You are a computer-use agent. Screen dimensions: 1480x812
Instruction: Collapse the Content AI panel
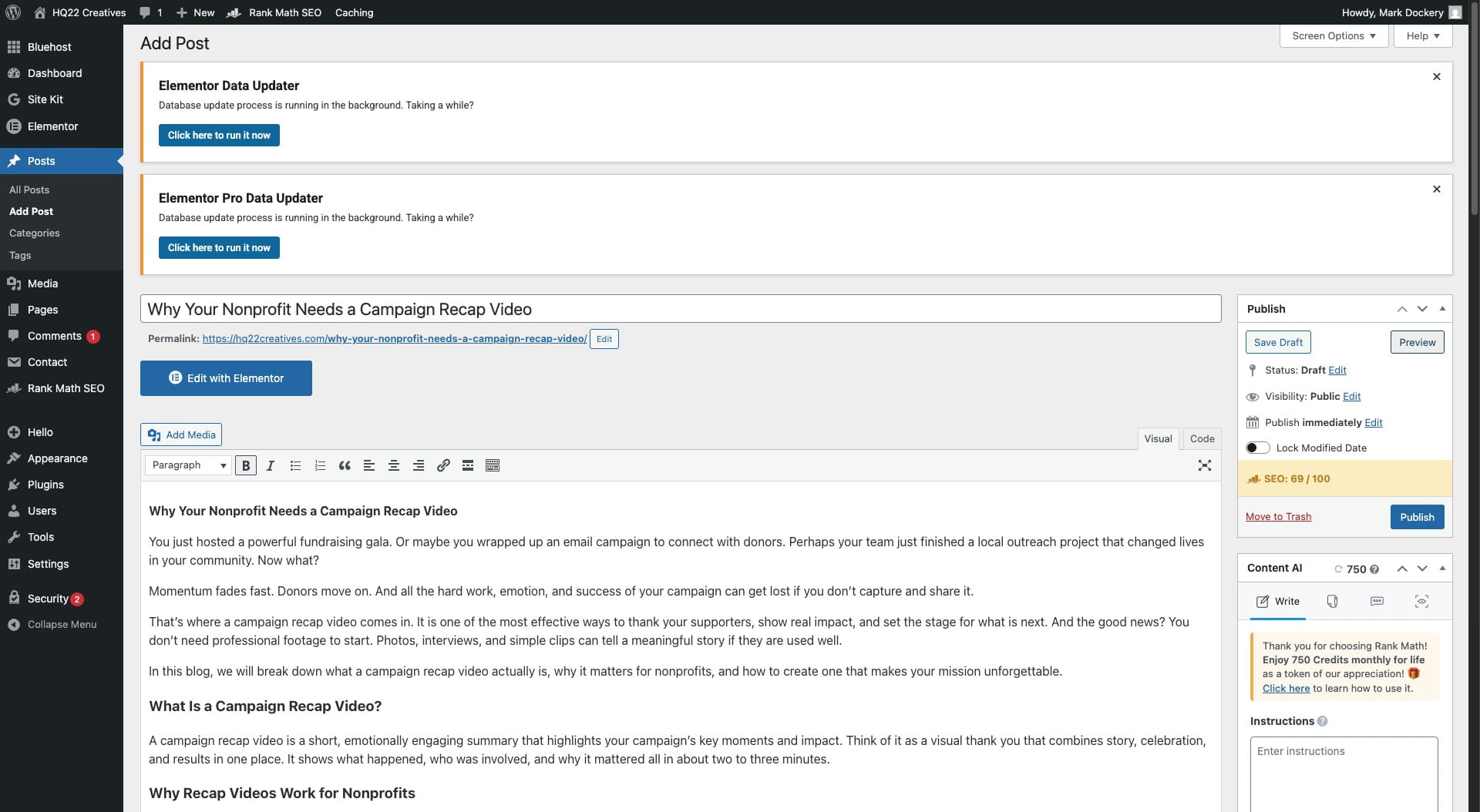(x=1442, y=569)
